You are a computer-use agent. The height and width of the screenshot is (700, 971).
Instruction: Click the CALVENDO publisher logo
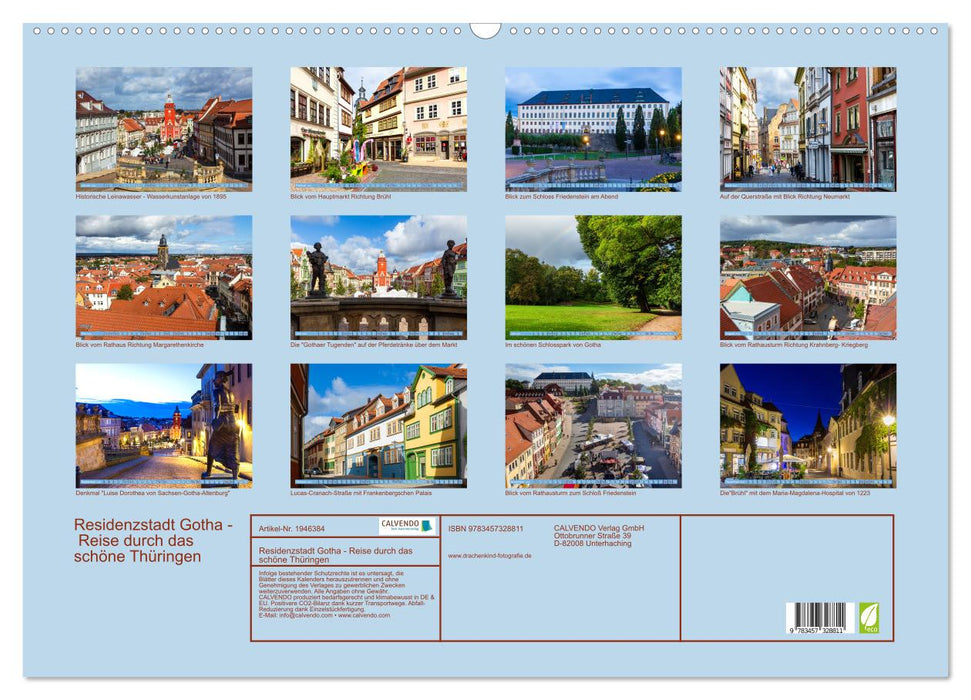coord(400,524)
